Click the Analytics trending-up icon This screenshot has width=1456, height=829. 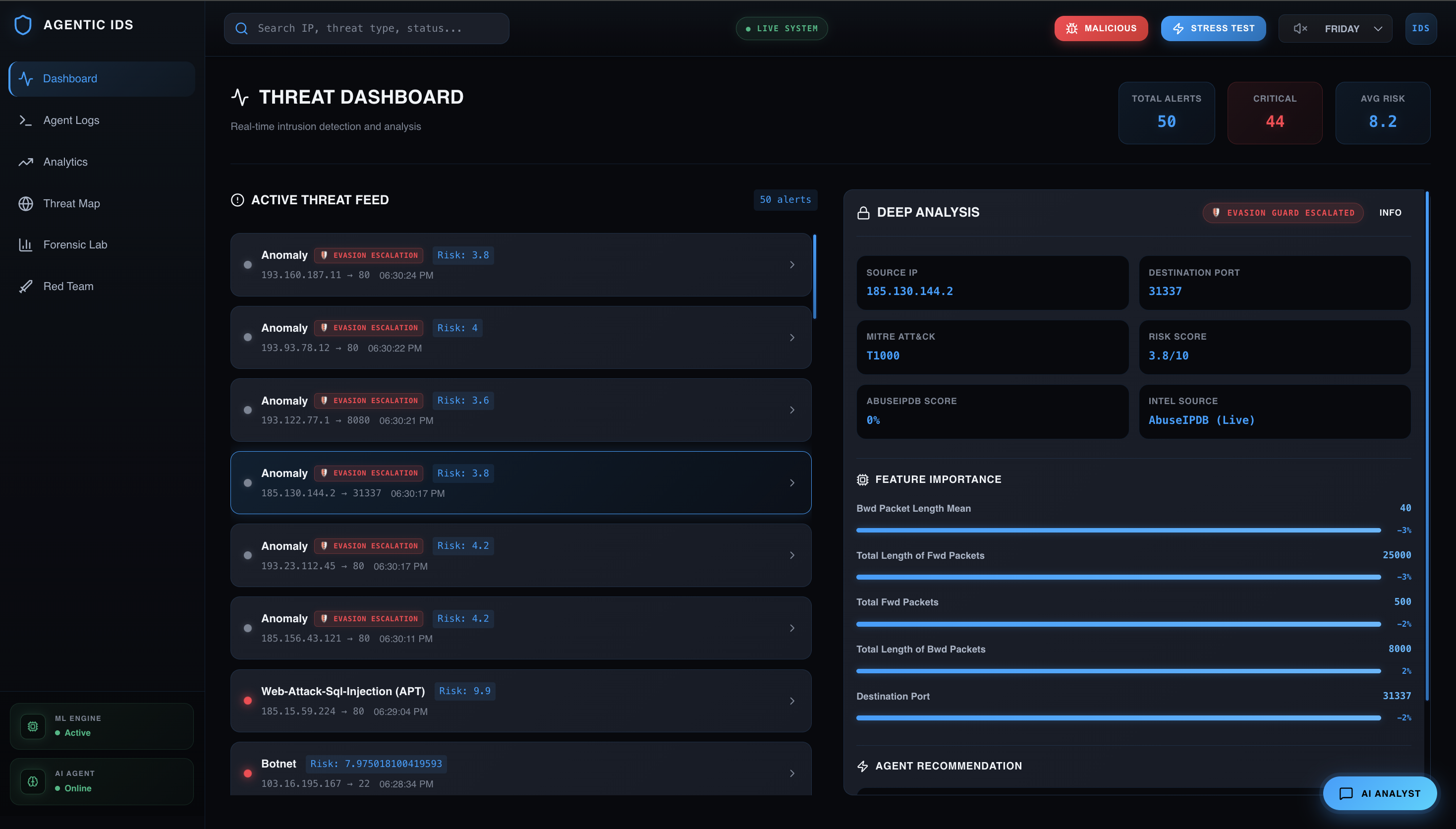point(26,162)
